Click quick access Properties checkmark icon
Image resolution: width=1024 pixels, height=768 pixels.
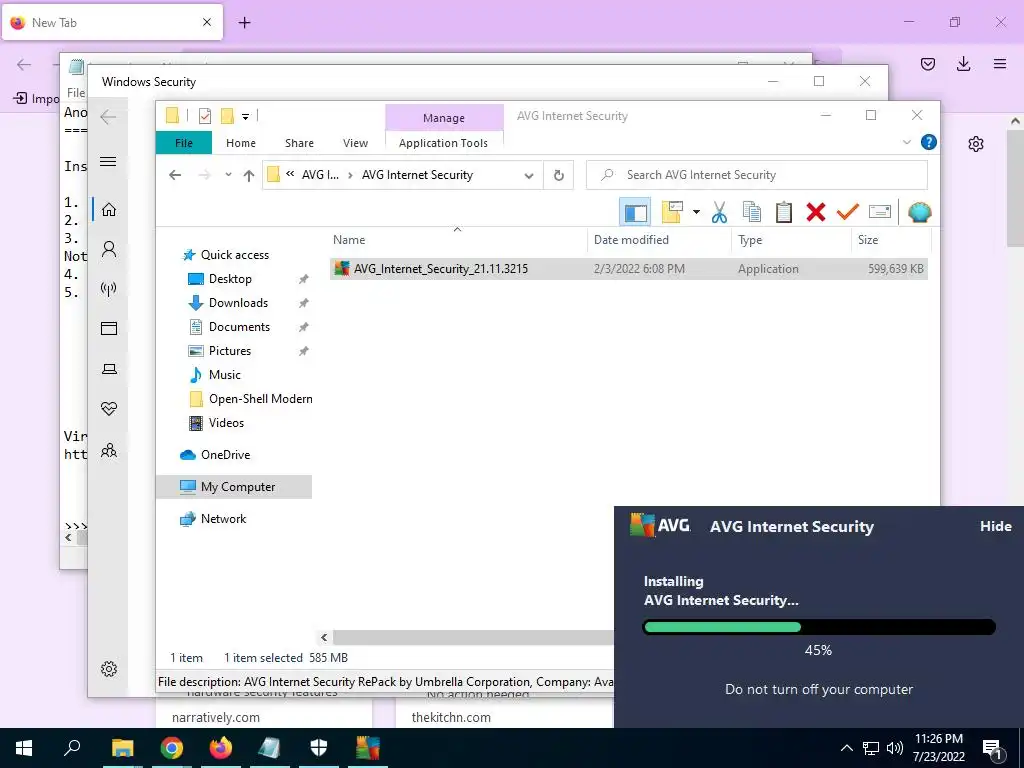pos(205,116)
